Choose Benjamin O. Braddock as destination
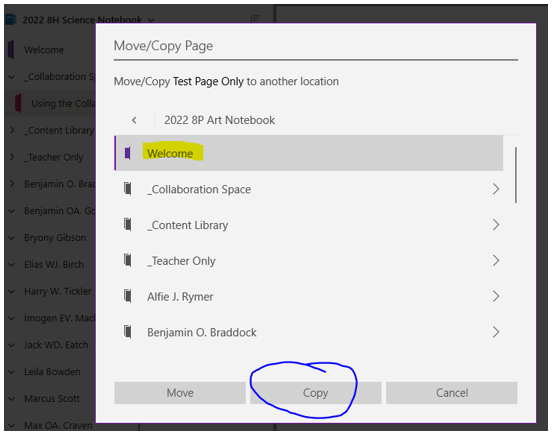This screenshot has width=552, height=435. pyautogui.click(x=309, y=332)
